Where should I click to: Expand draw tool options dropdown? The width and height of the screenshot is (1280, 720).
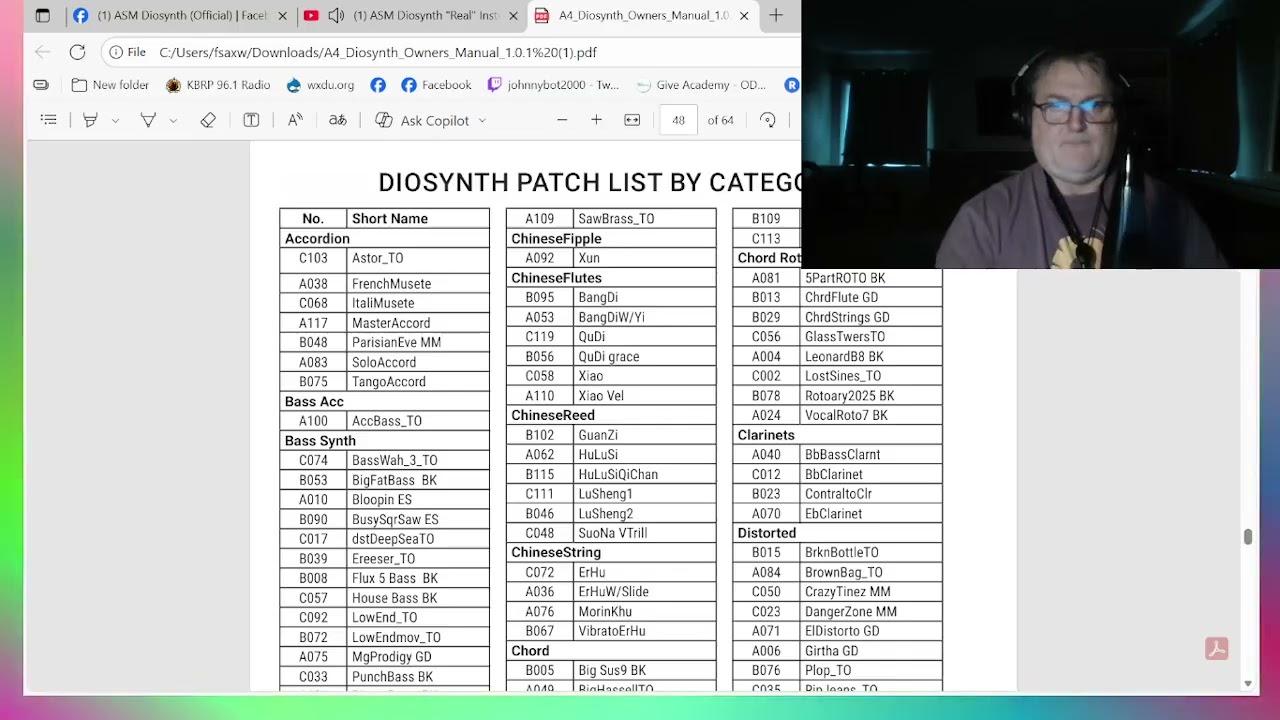click(x=173, y=120)
